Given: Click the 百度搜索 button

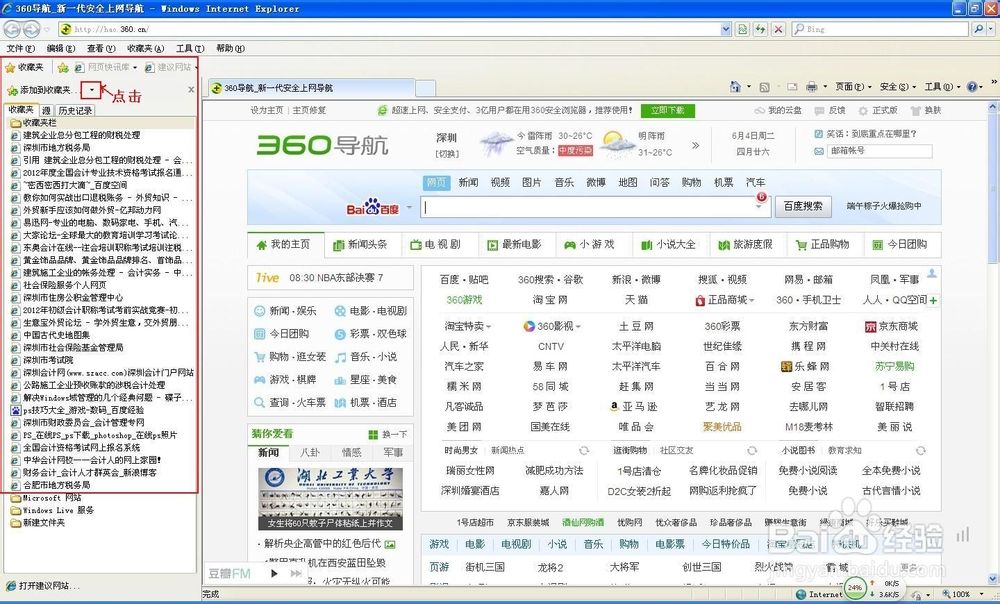Looking at the screenshot, I should [x=803, y=206].
